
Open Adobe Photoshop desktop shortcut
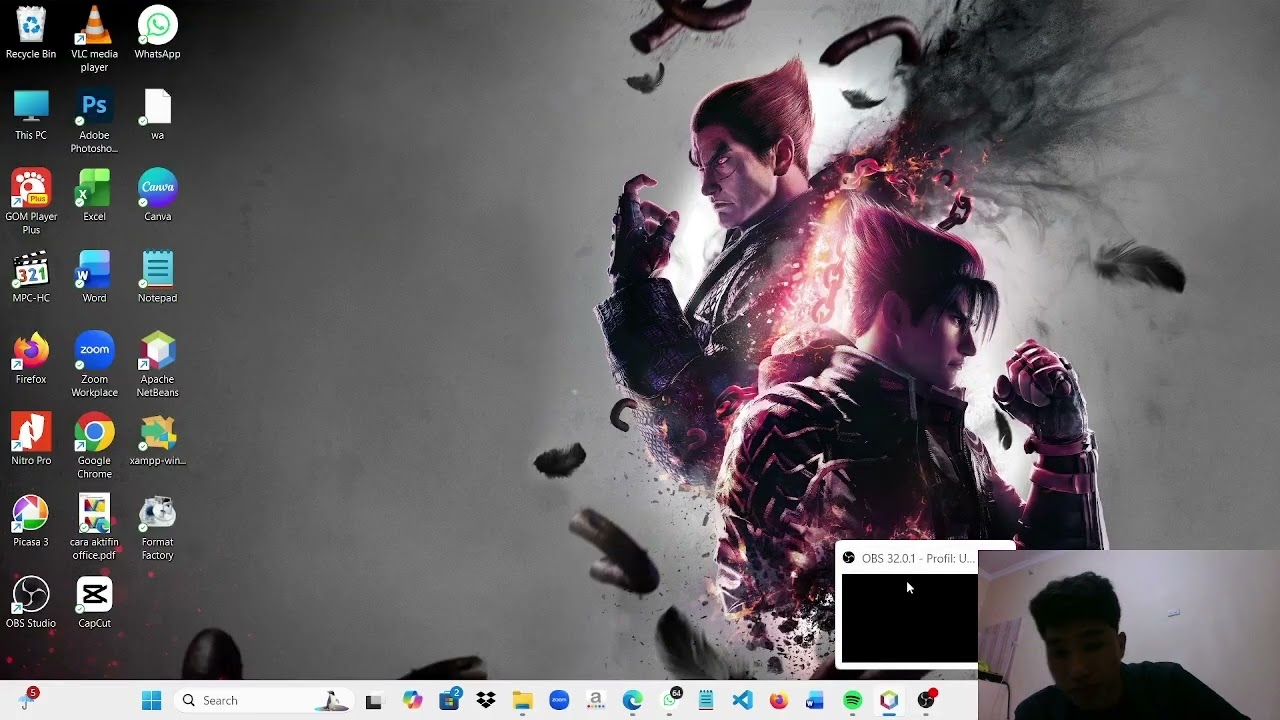(x=94, y=122)
